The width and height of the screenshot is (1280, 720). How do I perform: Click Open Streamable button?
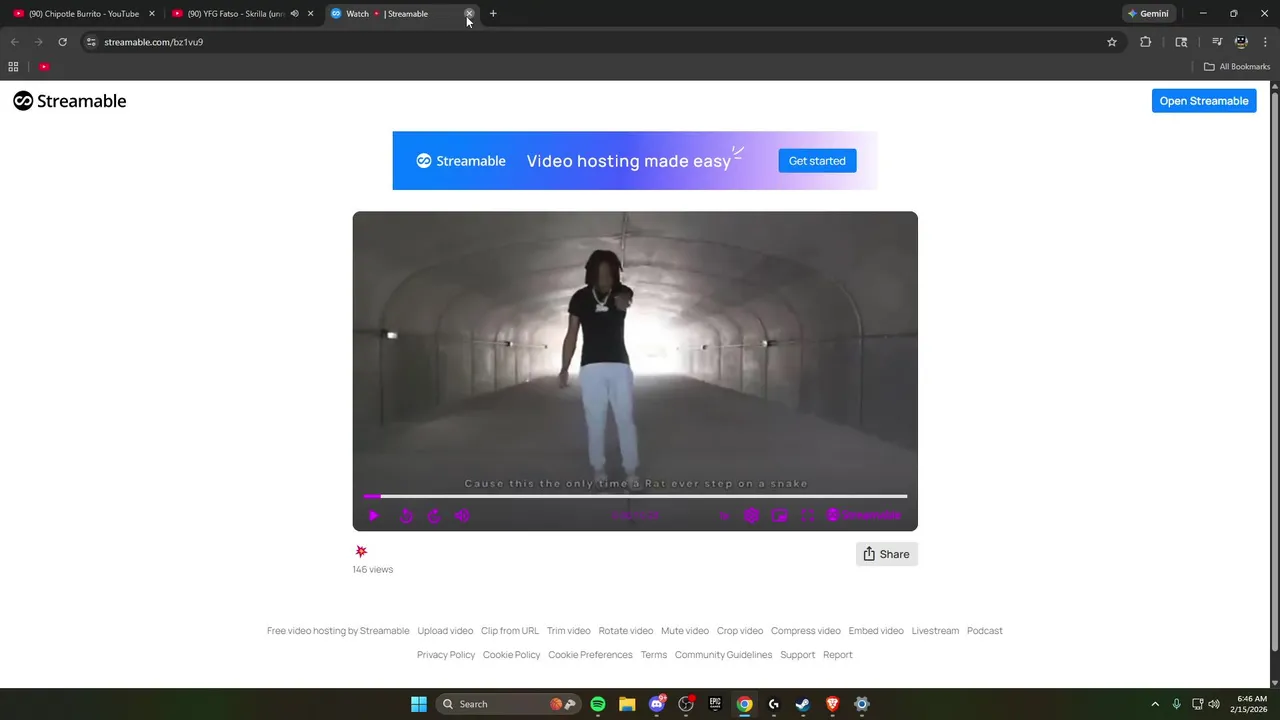1204,101
